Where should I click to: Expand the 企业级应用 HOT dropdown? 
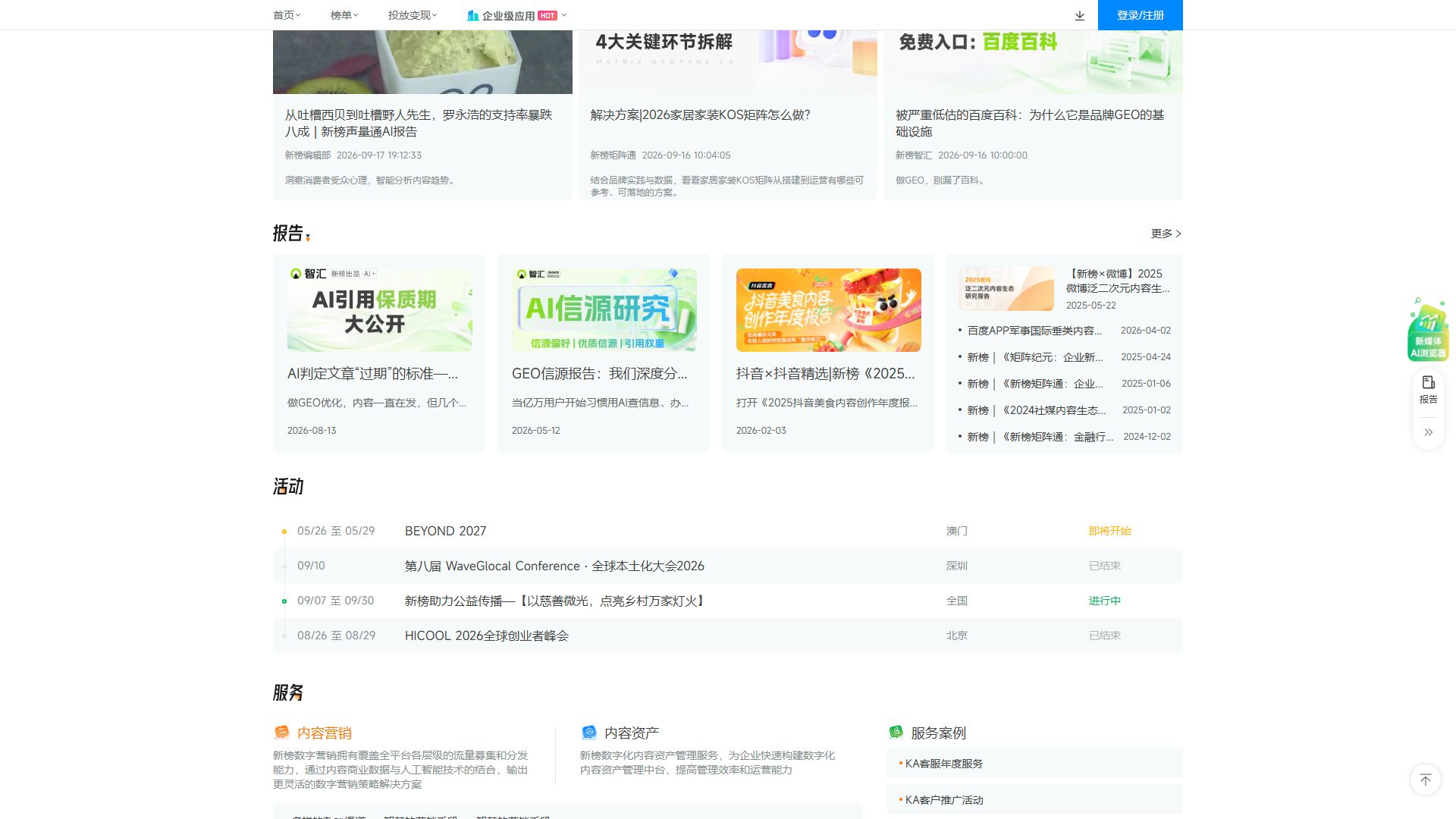517,15
